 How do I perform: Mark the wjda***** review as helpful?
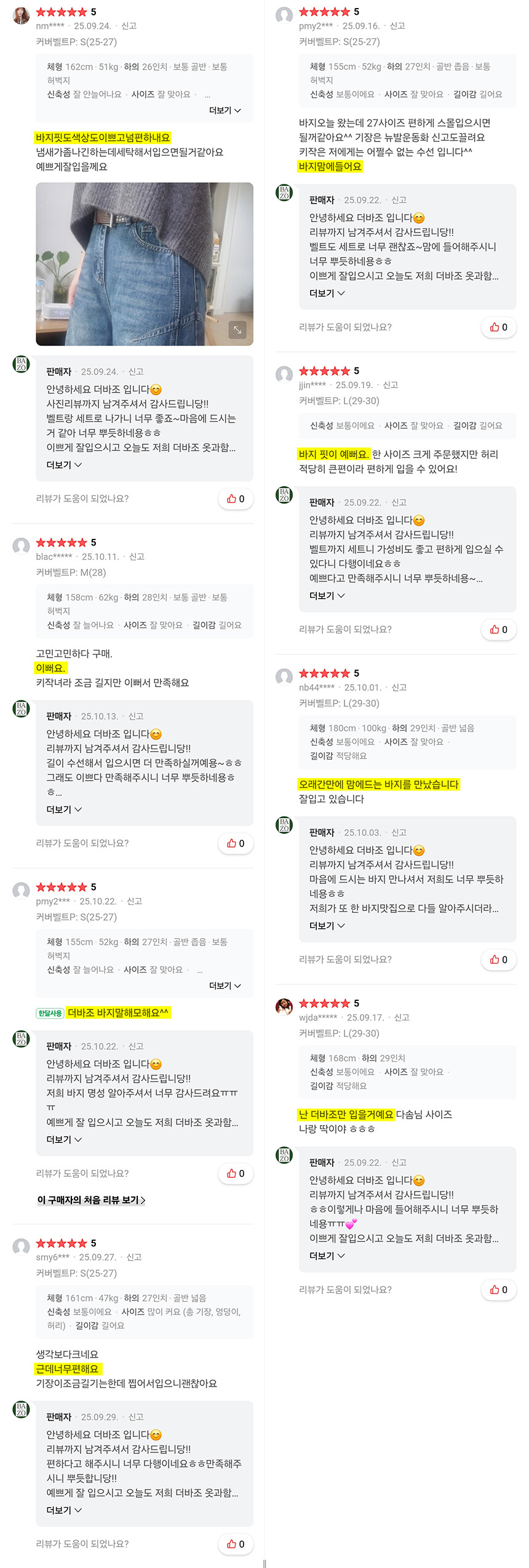click(498, 1290)
